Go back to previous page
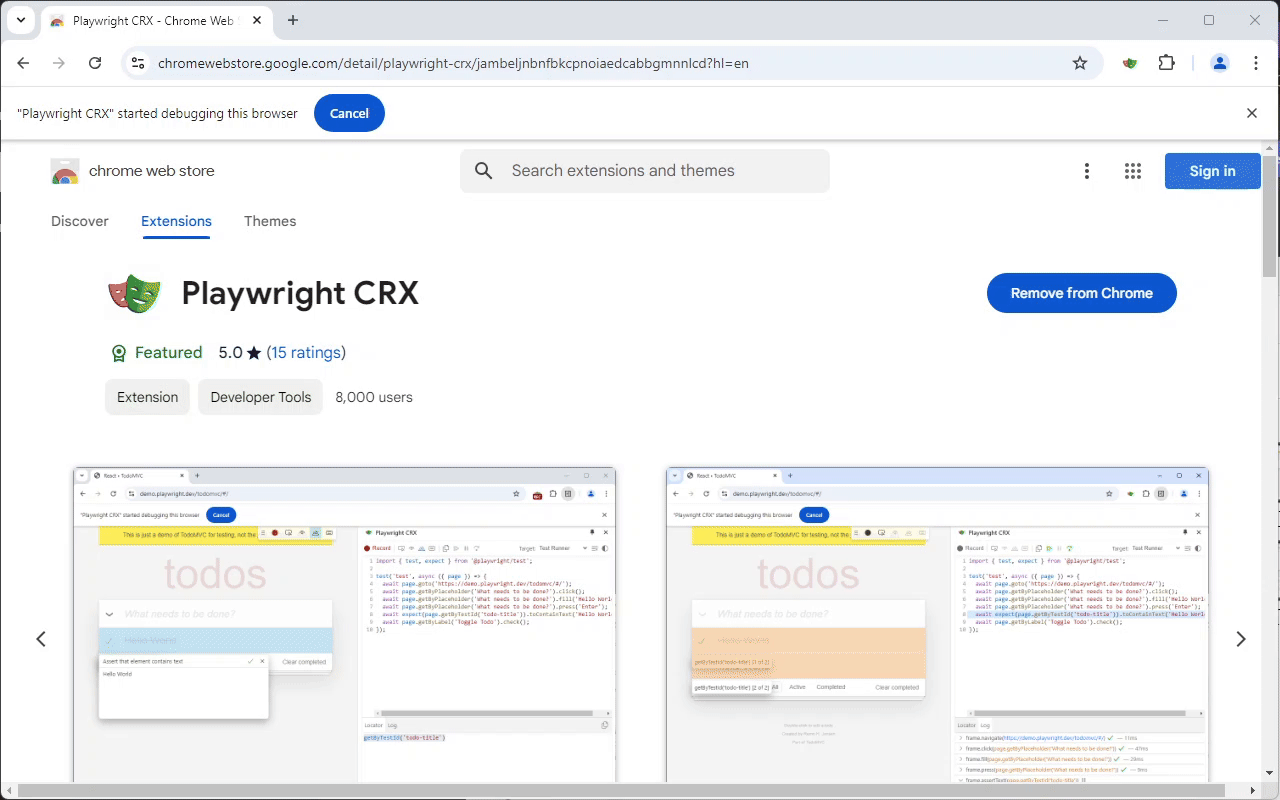This screenshot has height=800, width=1280. (x=23, y=63)
